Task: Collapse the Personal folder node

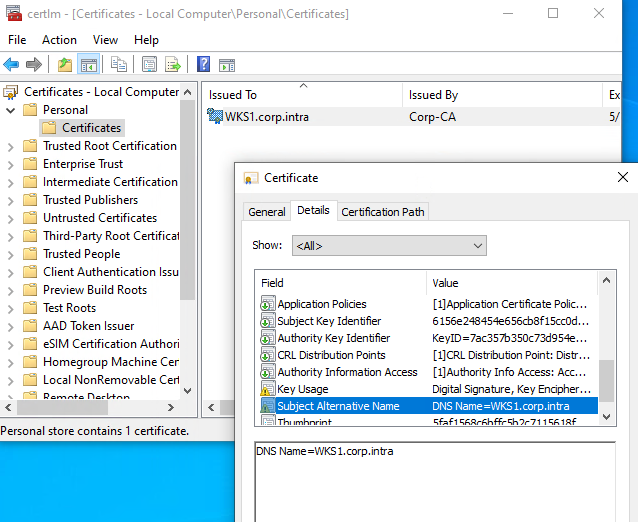Action: tap(10, 110)
